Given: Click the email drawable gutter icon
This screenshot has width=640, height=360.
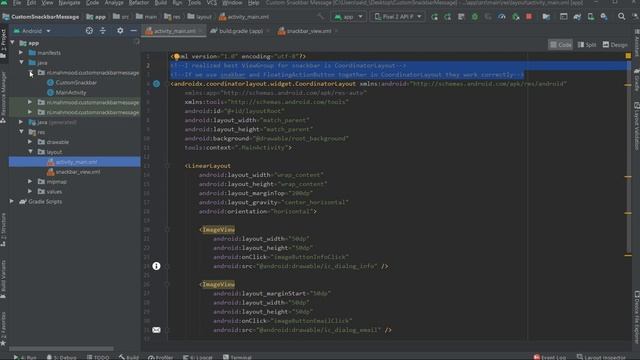Looking at the screenshot, I should (156, 330).
